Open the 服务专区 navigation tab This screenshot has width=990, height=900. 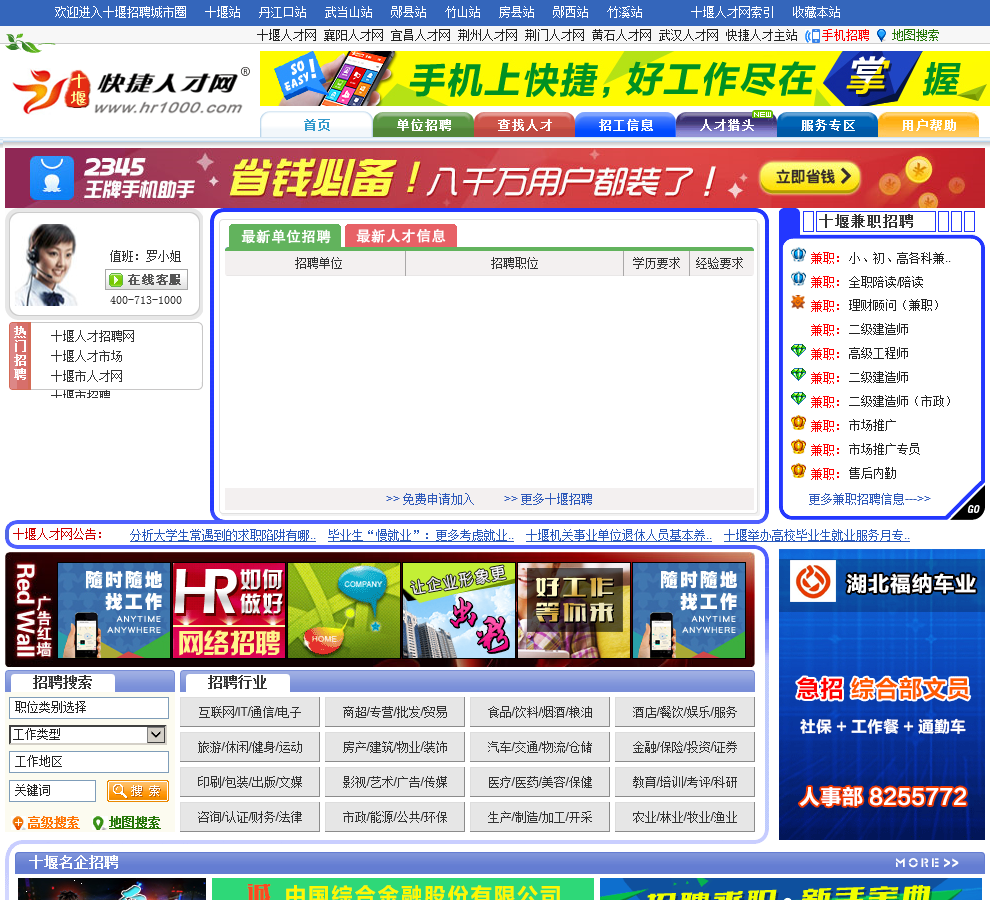point(828,125)
